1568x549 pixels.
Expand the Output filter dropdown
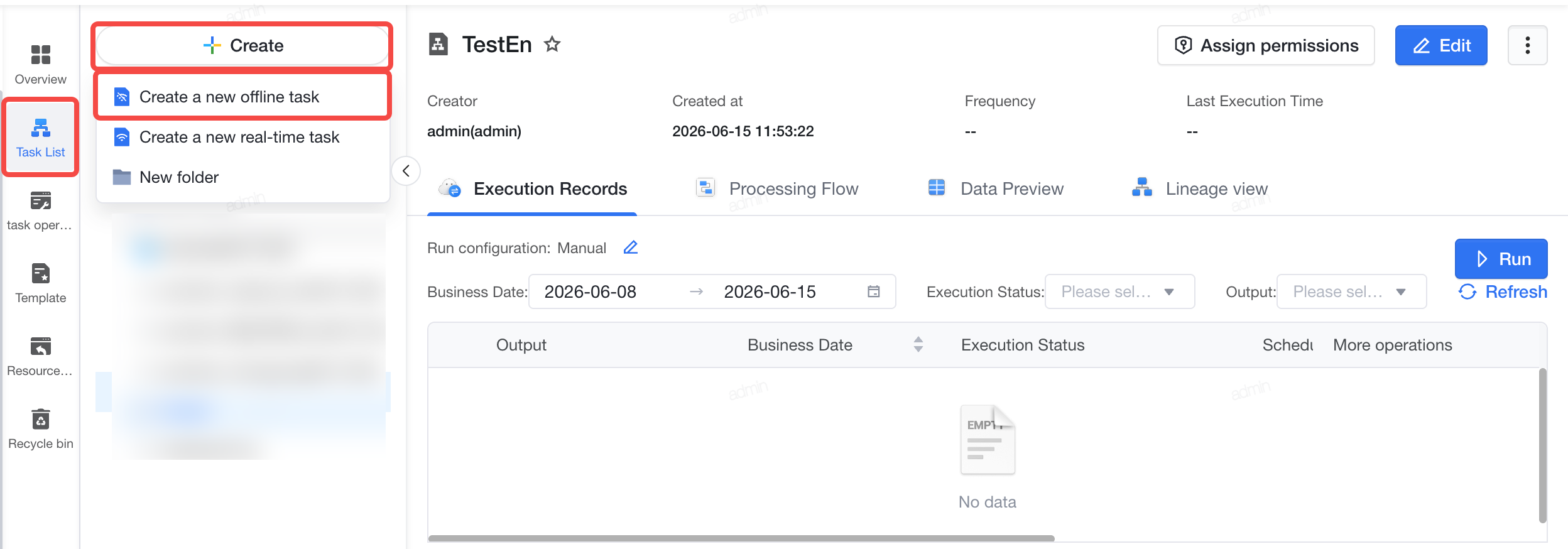click(1351, 291)
